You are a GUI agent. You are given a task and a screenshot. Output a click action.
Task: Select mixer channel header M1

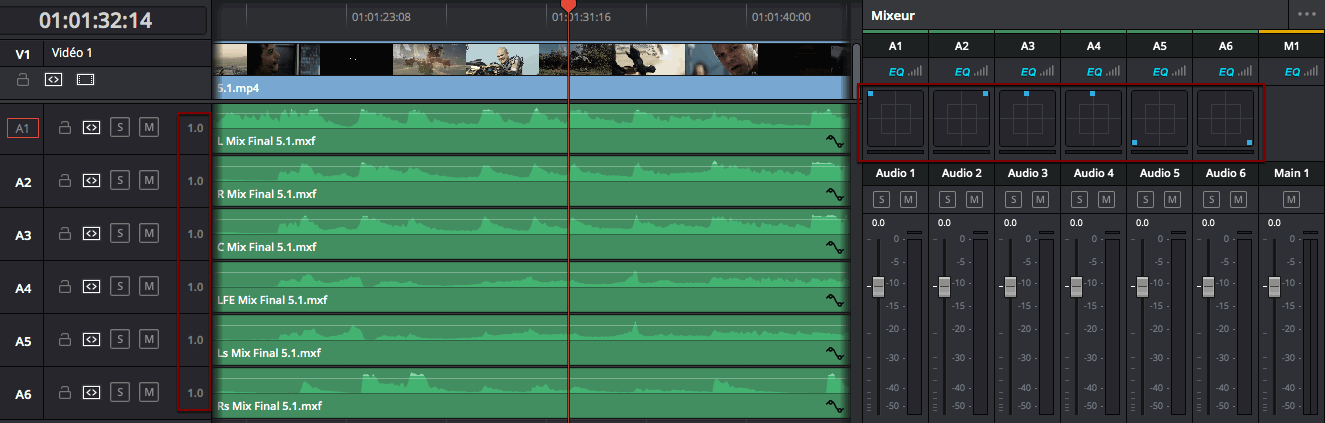click(x=1291, y=46)
